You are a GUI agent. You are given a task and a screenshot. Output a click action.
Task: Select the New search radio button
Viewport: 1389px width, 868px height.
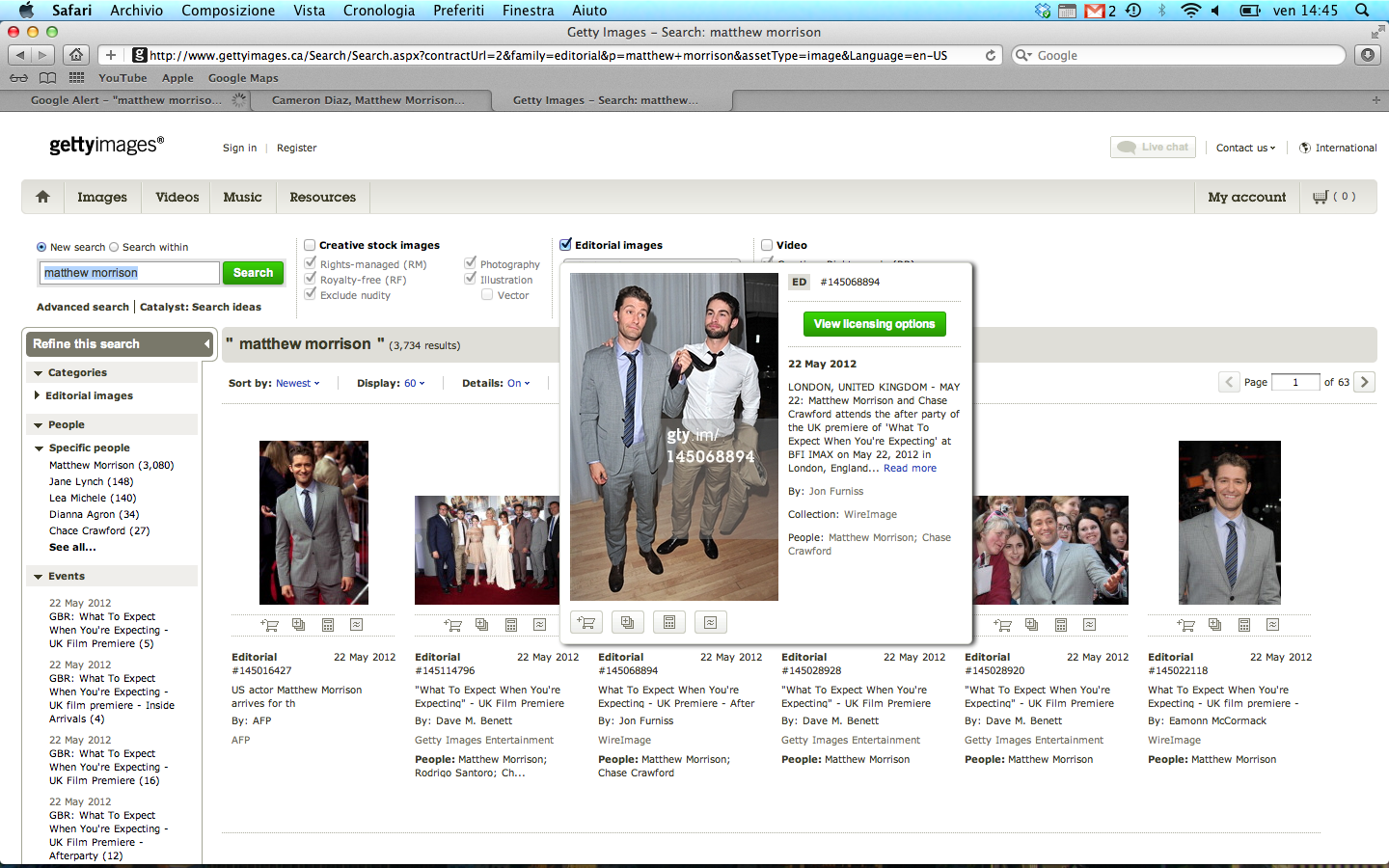point(41,247)
